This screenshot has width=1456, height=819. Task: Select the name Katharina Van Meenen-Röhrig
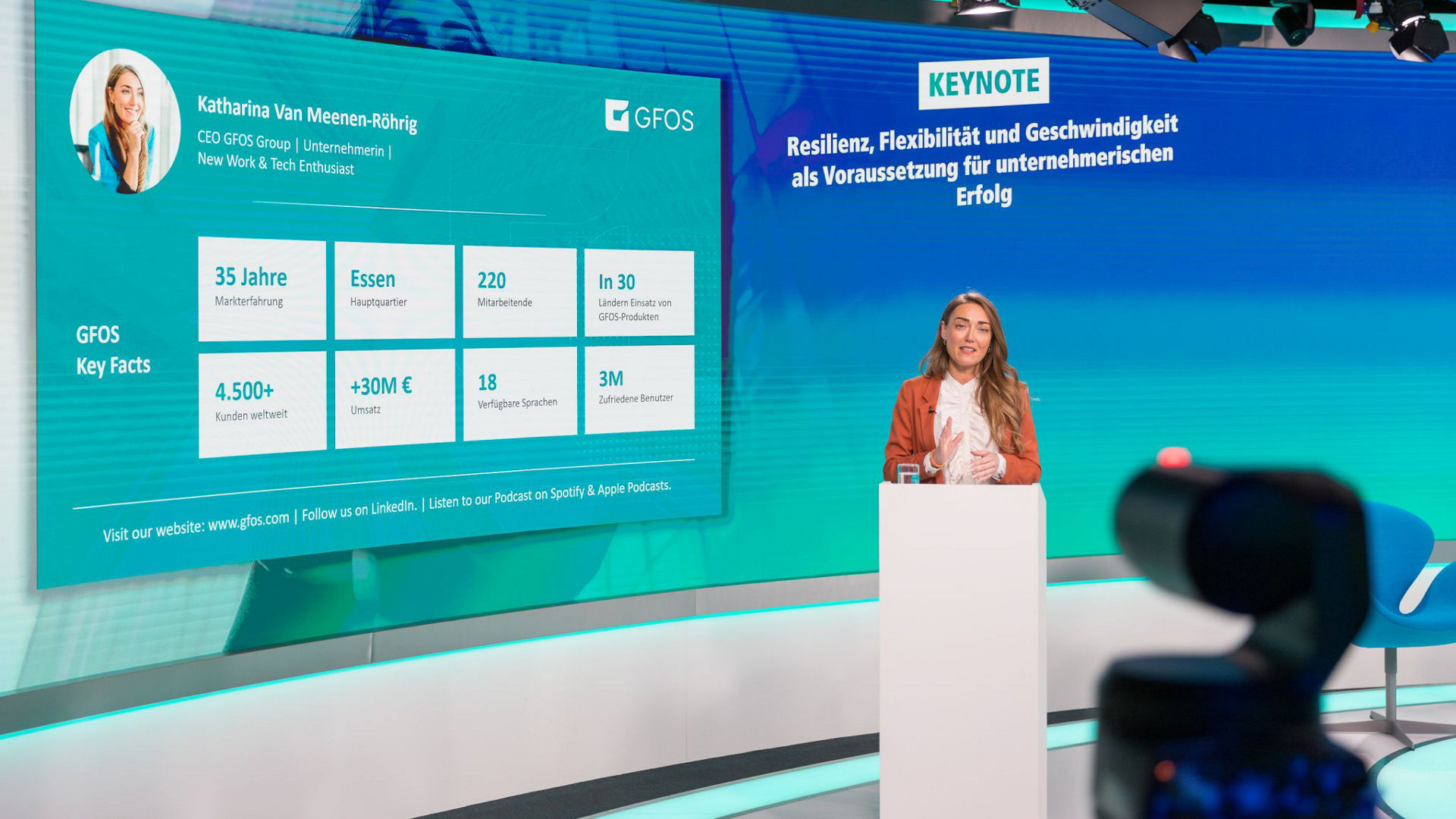coord(307,115)
